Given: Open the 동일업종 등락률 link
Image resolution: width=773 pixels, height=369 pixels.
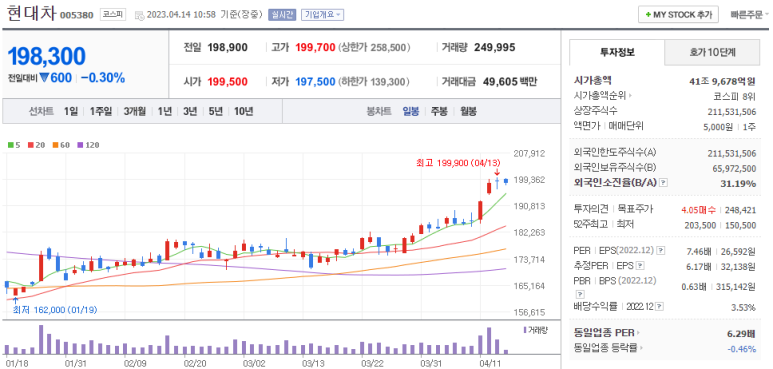Looking at the screenshot, I should click(608, 348).
